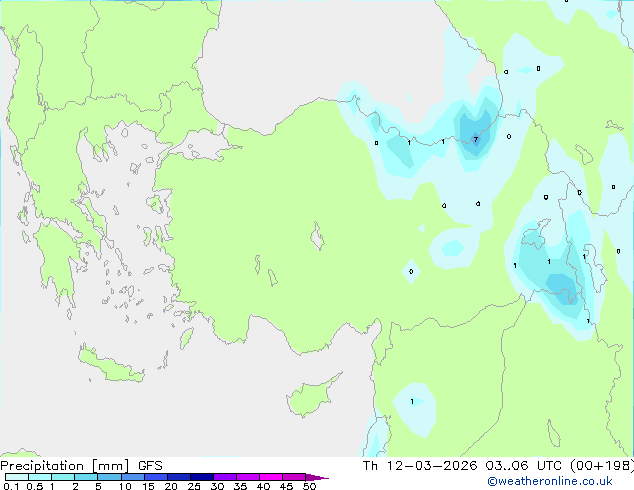This screenshot has height=490, width=634.
Task: Select the 0.1–0.5 mm legend color swatch
Action: coord(17,477)
